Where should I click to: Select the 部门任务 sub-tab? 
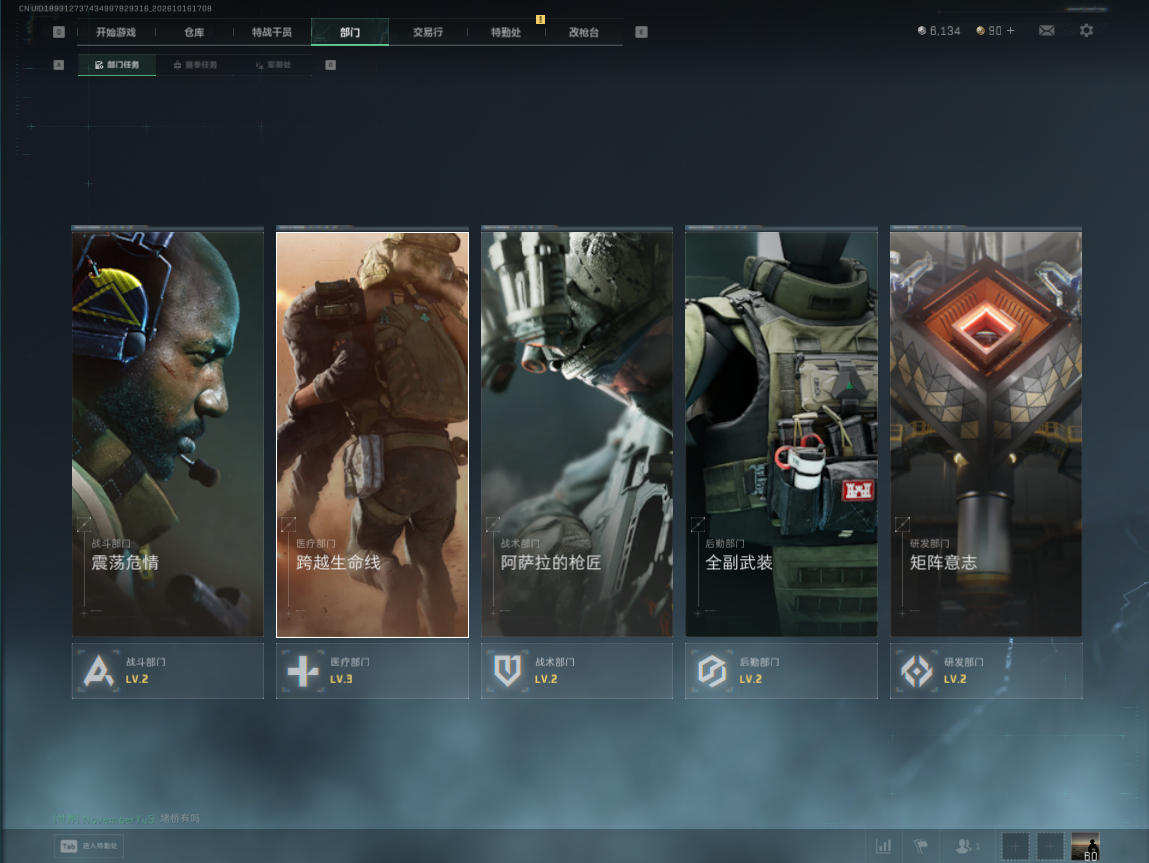[x=117, y=64]
